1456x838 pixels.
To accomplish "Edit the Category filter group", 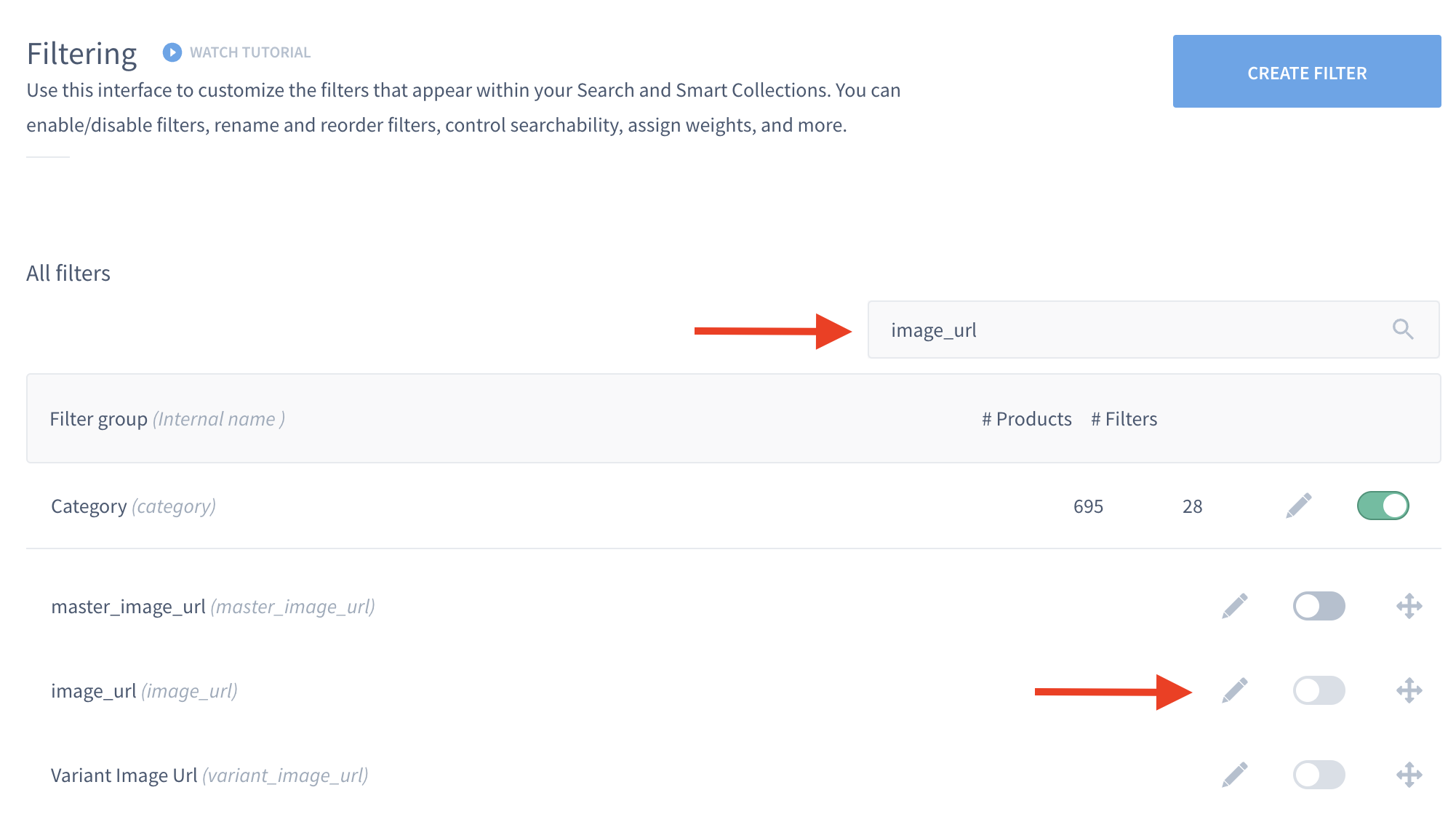I will [1298, 506].
